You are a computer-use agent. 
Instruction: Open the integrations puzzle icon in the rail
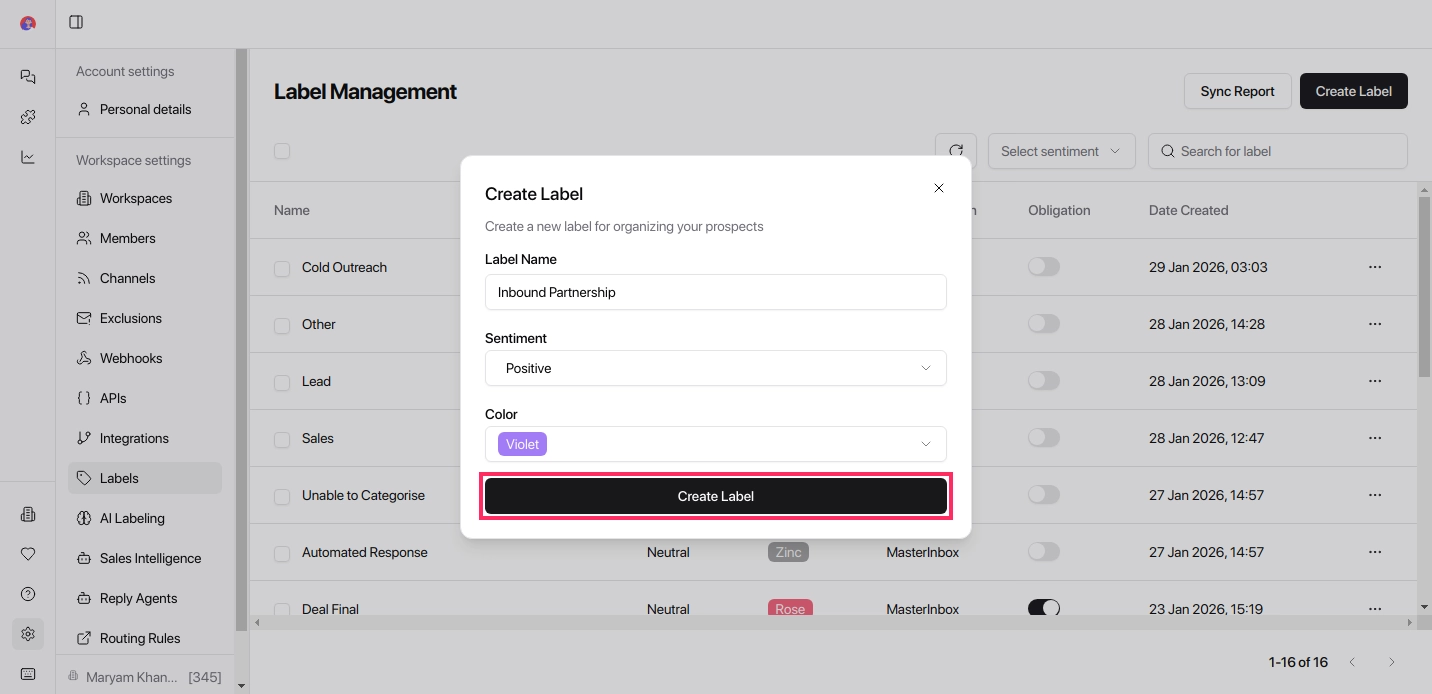point(27,116)
